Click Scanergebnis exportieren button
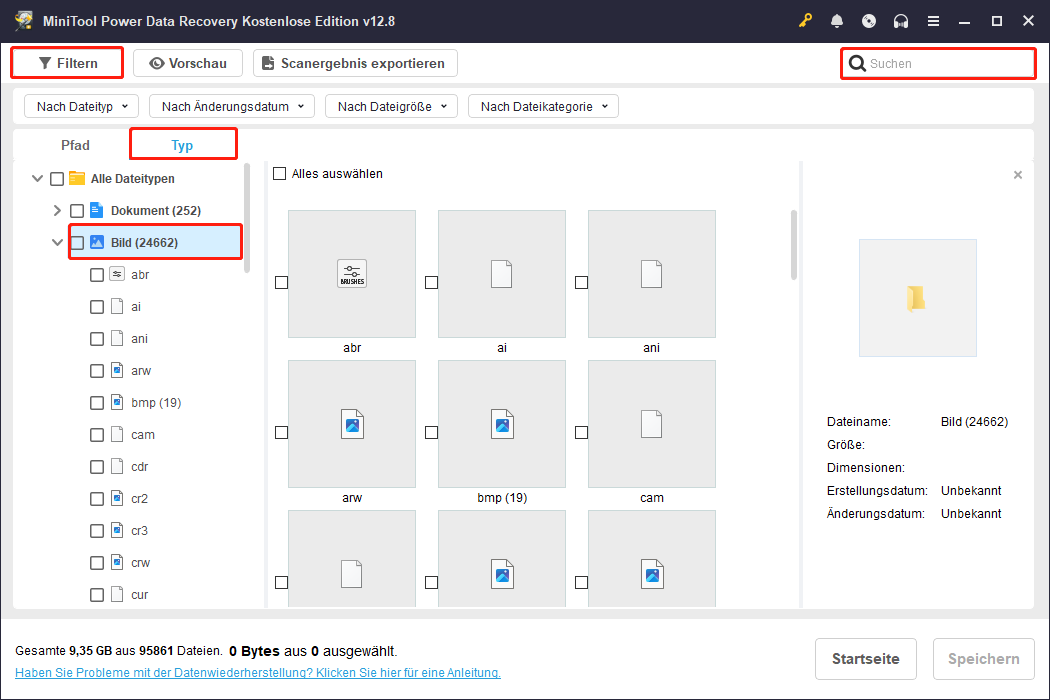Viewport: 1050px width, 700px height. tap(355, 63)
